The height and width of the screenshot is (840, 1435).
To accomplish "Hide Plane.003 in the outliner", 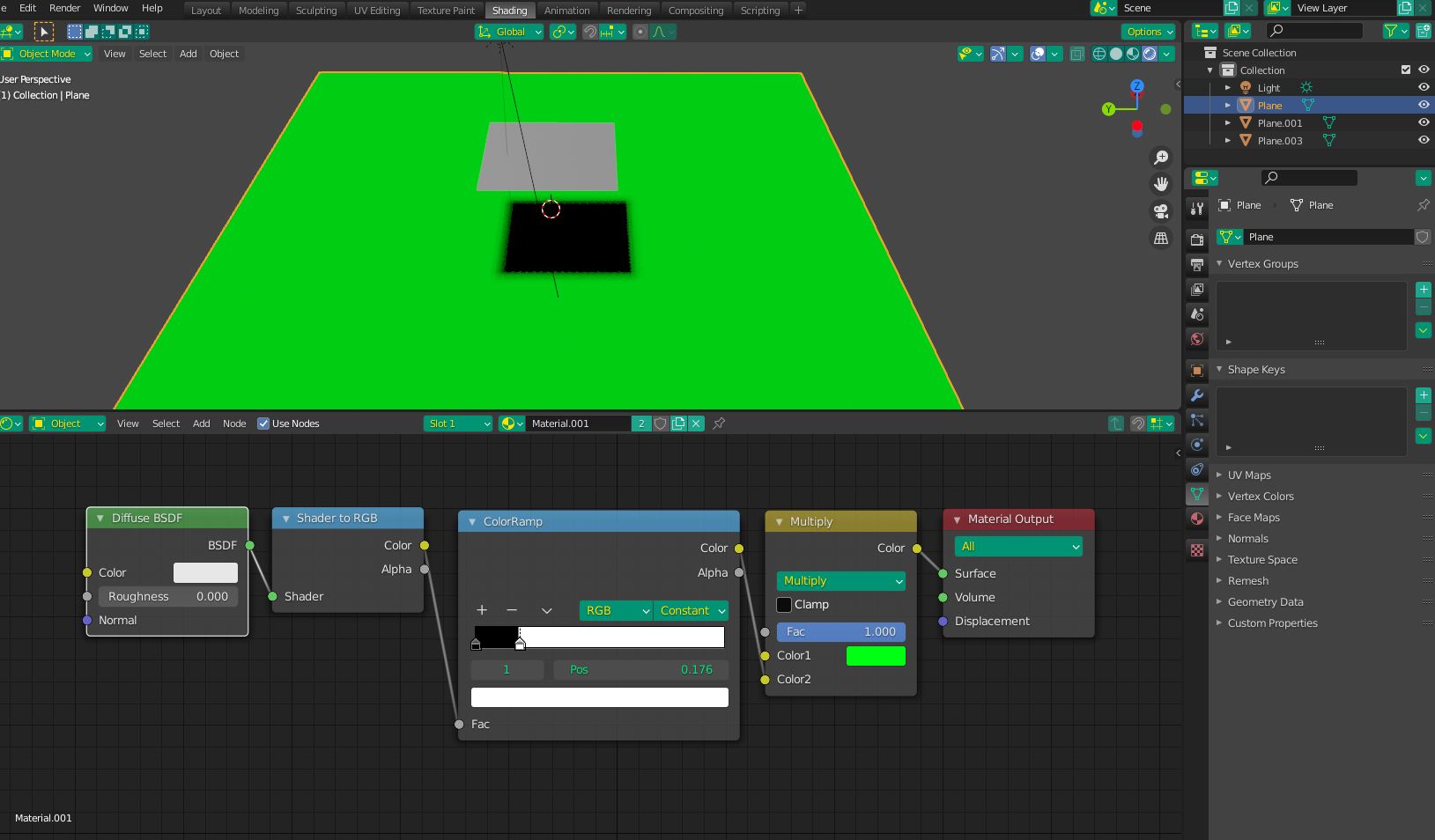I will pos(1424,140).
